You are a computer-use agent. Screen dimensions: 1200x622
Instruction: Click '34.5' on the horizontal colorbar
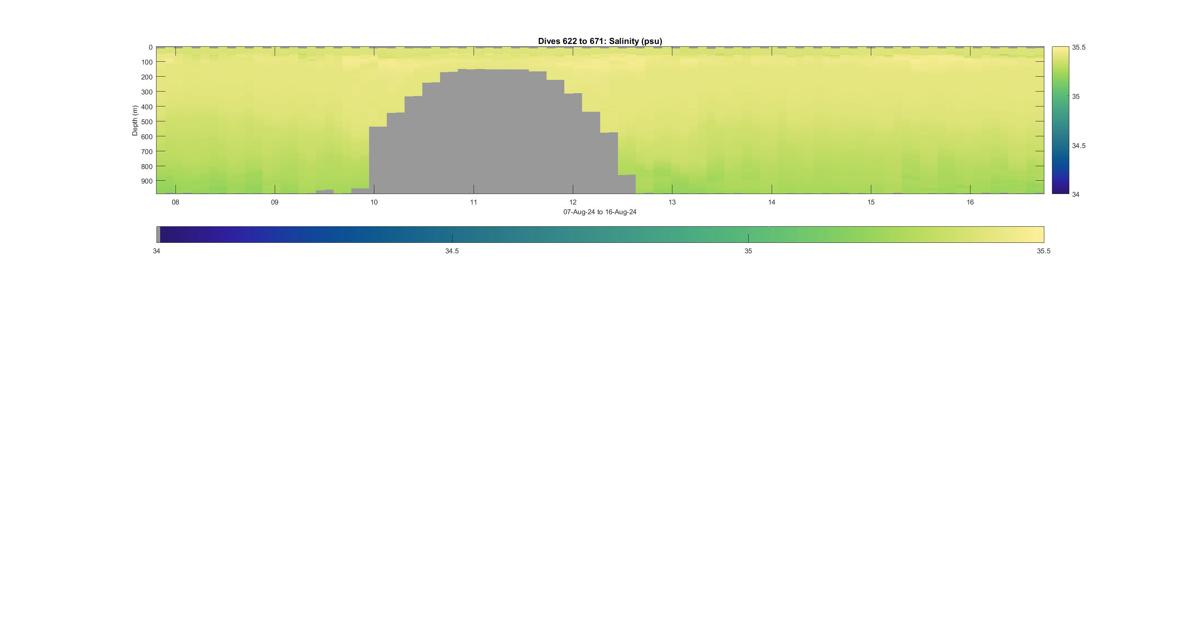pyautogui.click(x=452, y=251)
